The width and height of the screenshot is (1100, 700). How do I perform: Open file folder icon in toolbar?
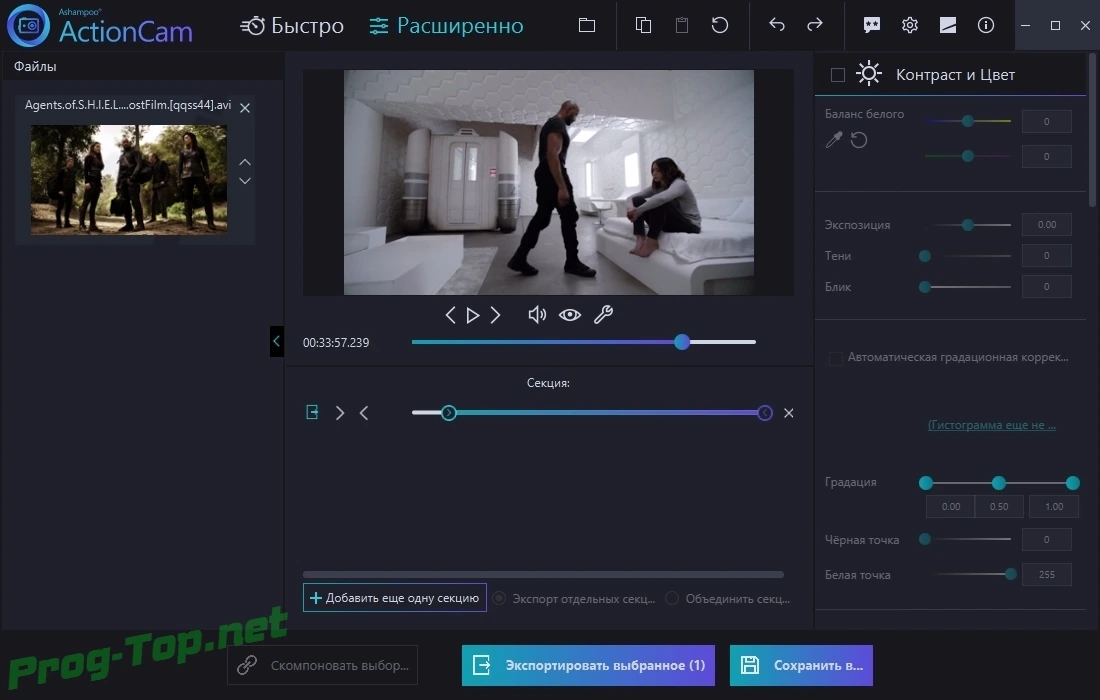click(587, 25)
